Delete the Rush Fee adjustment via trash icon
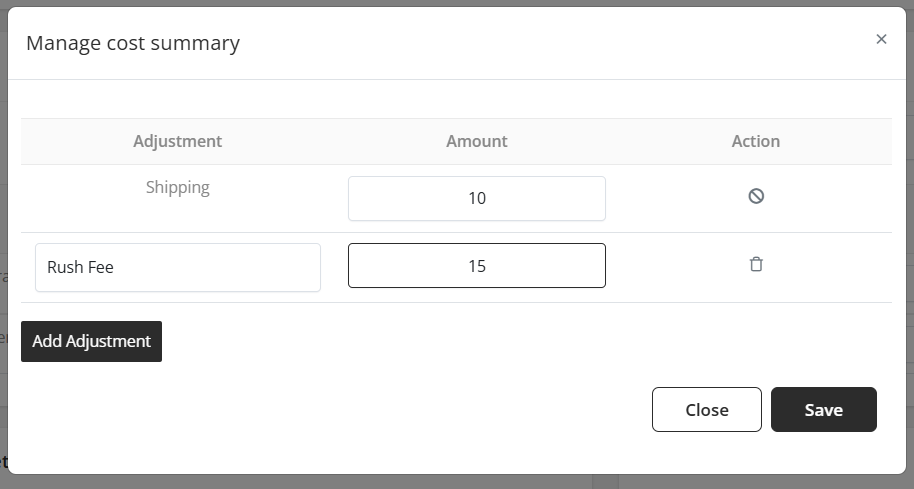This screenshot has width=914, height=489. click(x=756, y=265)
